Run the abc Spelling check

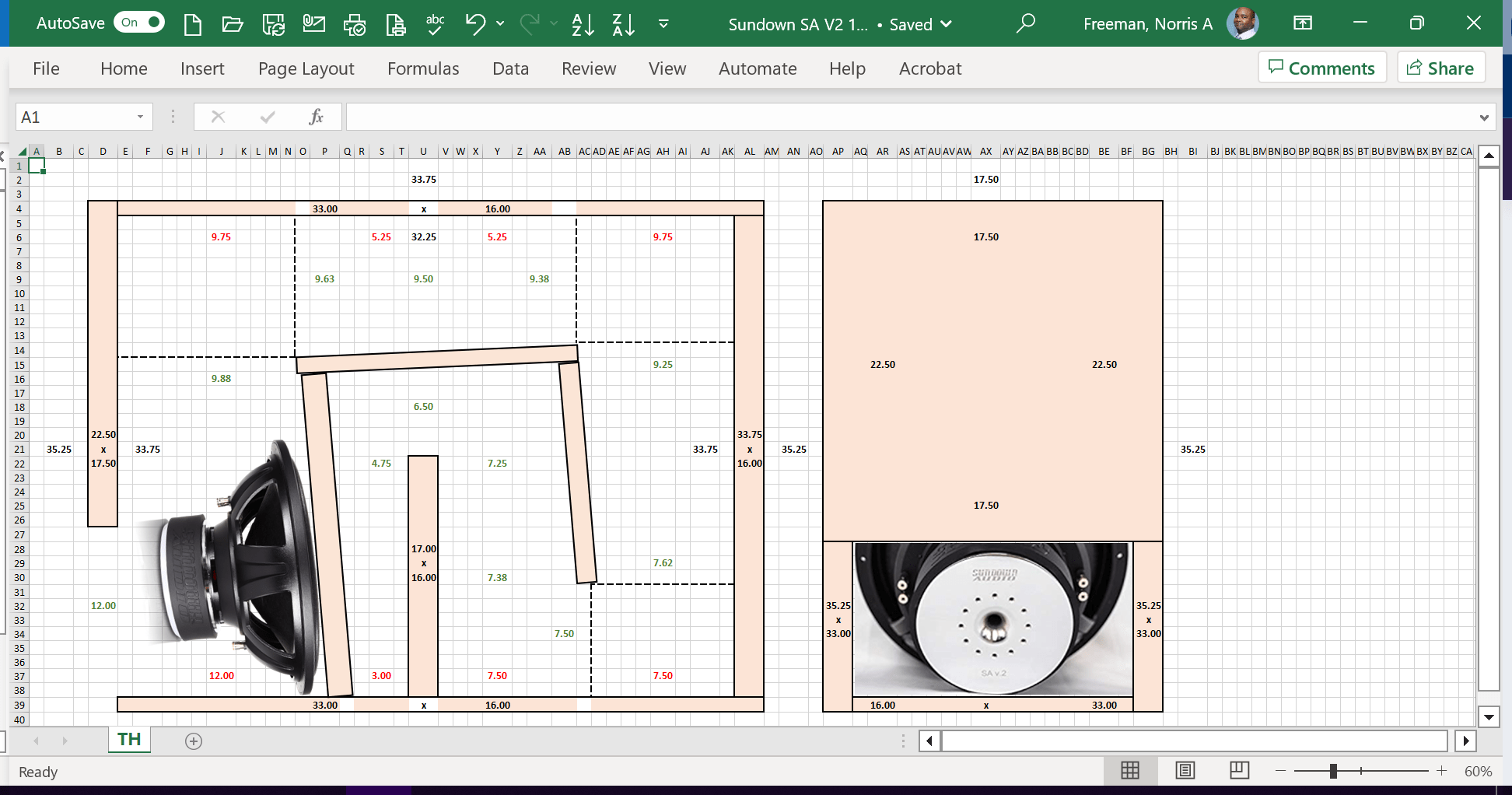click(x=436, y=24)
